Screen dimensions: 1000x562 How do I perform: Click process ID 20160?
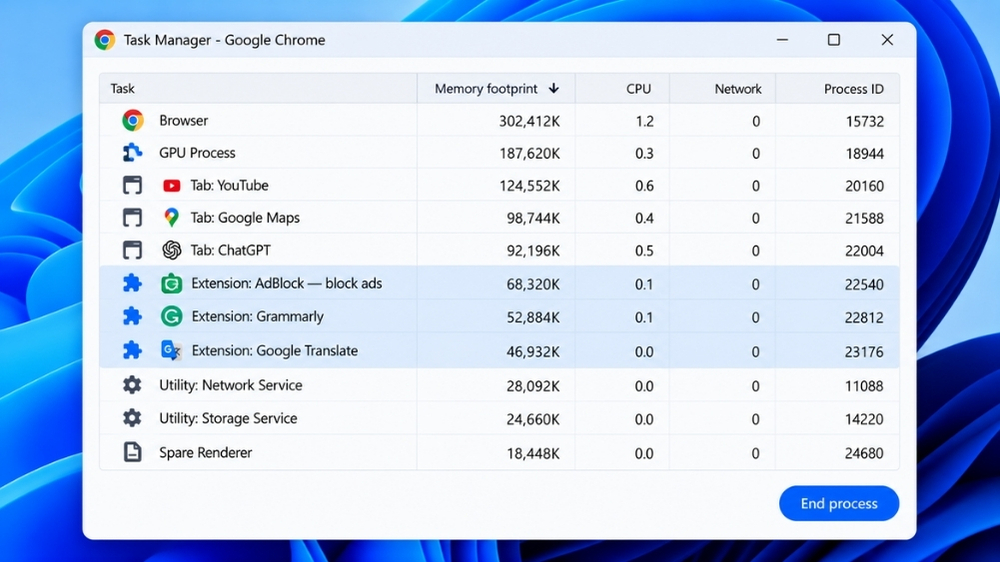864,186
